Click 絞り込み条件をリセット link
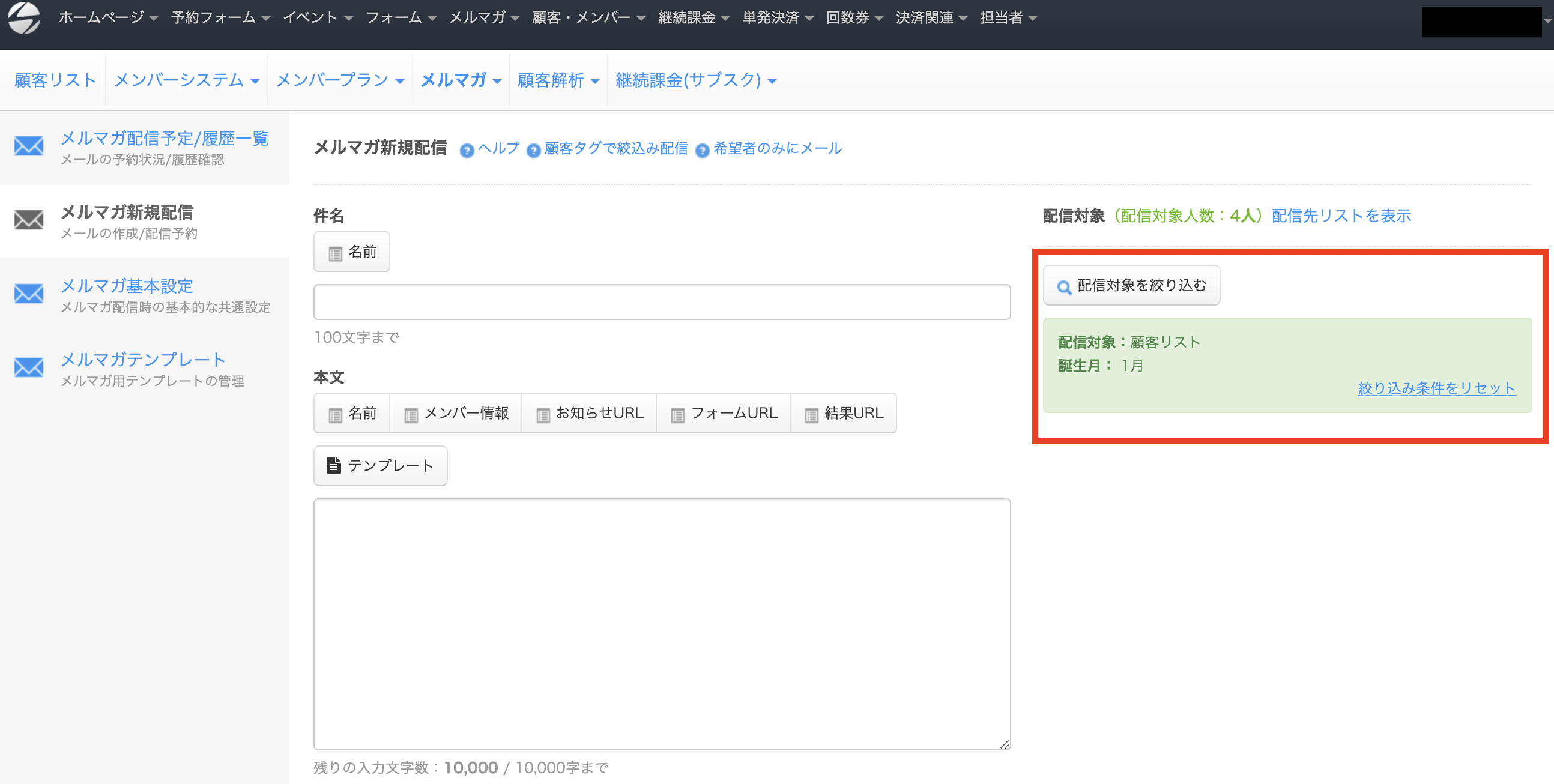Viewport: 1554px width, 784px height. 1436,388
